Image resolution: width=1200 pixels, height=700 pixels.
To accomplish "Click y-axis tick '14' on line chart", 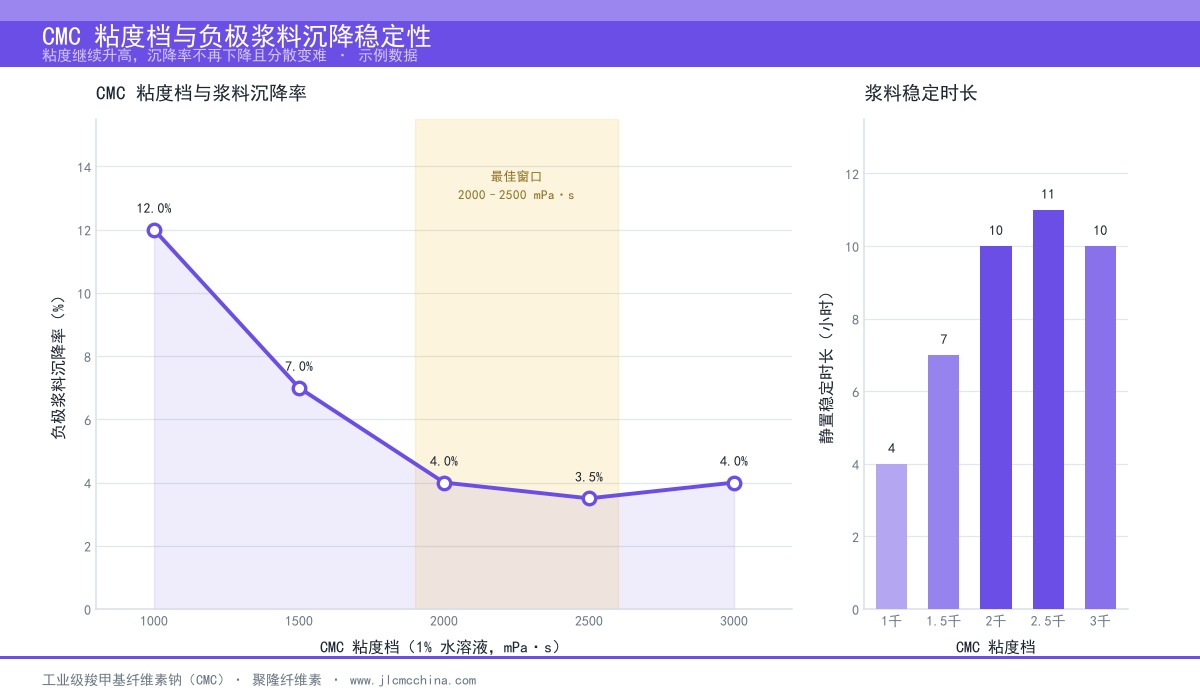I will pos(85,167).
